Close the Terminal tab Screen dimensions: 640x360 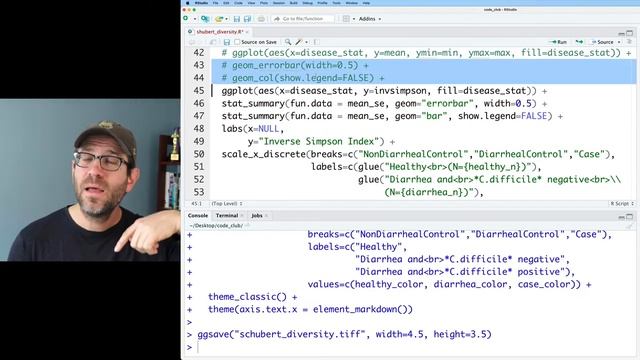click(242, 216)
